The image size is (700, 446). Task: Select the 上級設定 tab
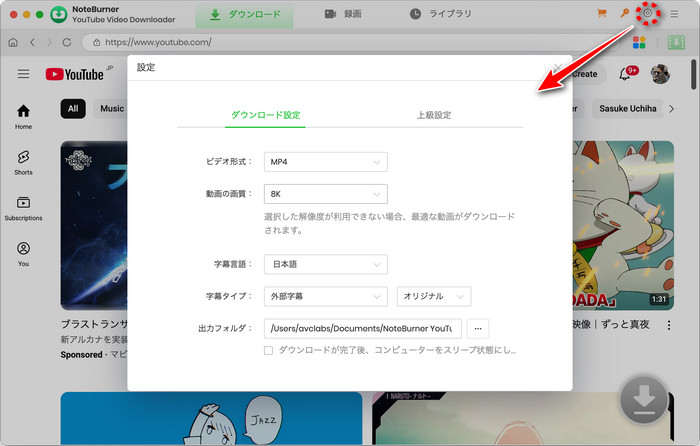pos(433,115)
